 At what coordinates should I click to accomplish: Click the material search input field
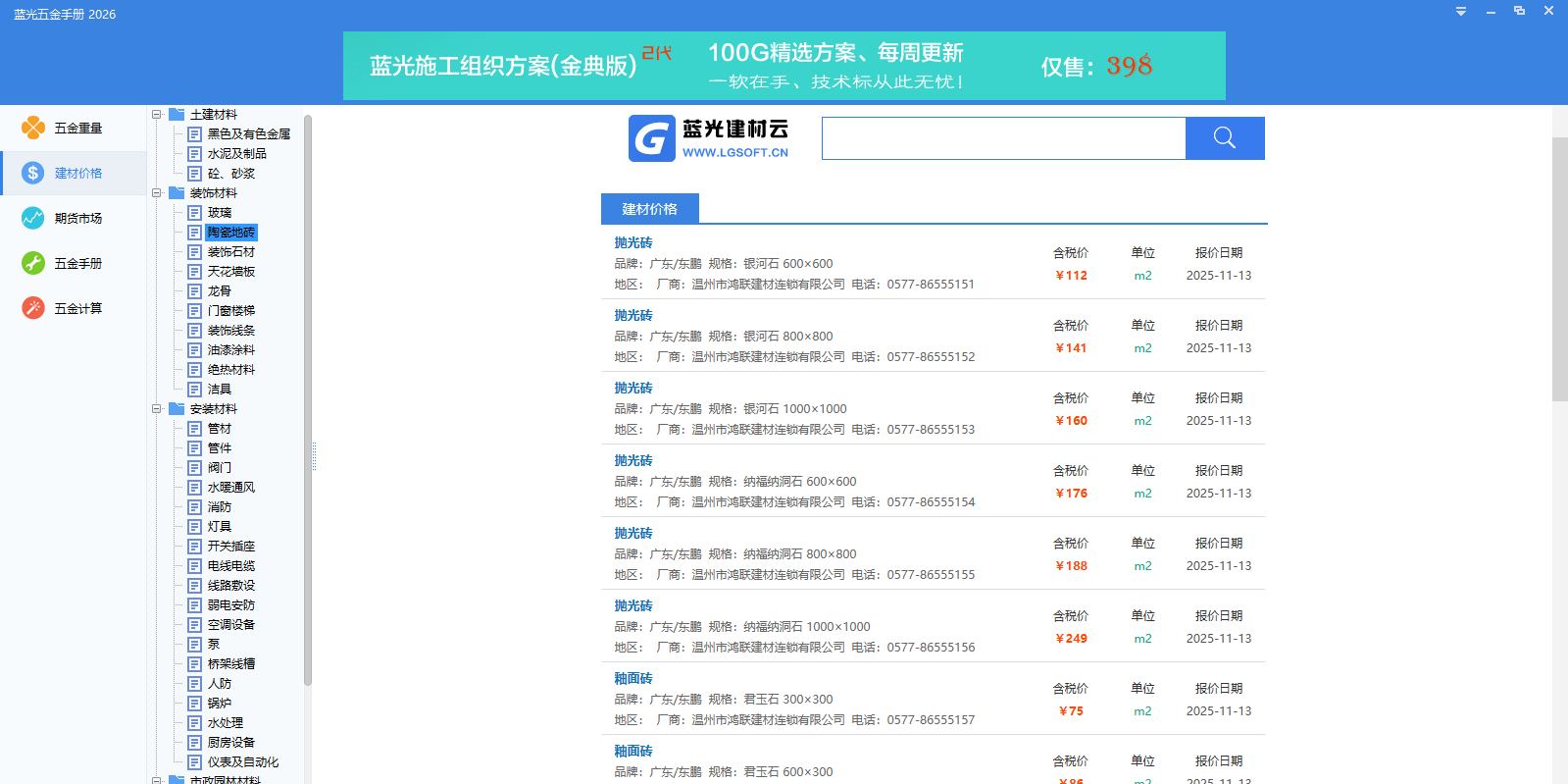click(x=1004, y=138)
